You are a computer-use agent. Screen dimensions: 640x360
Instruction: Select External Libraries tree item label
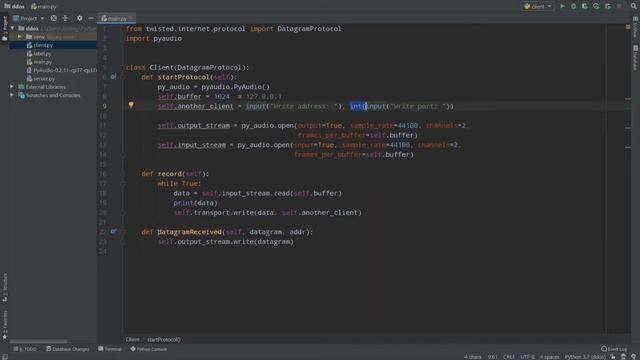[45, 87]
